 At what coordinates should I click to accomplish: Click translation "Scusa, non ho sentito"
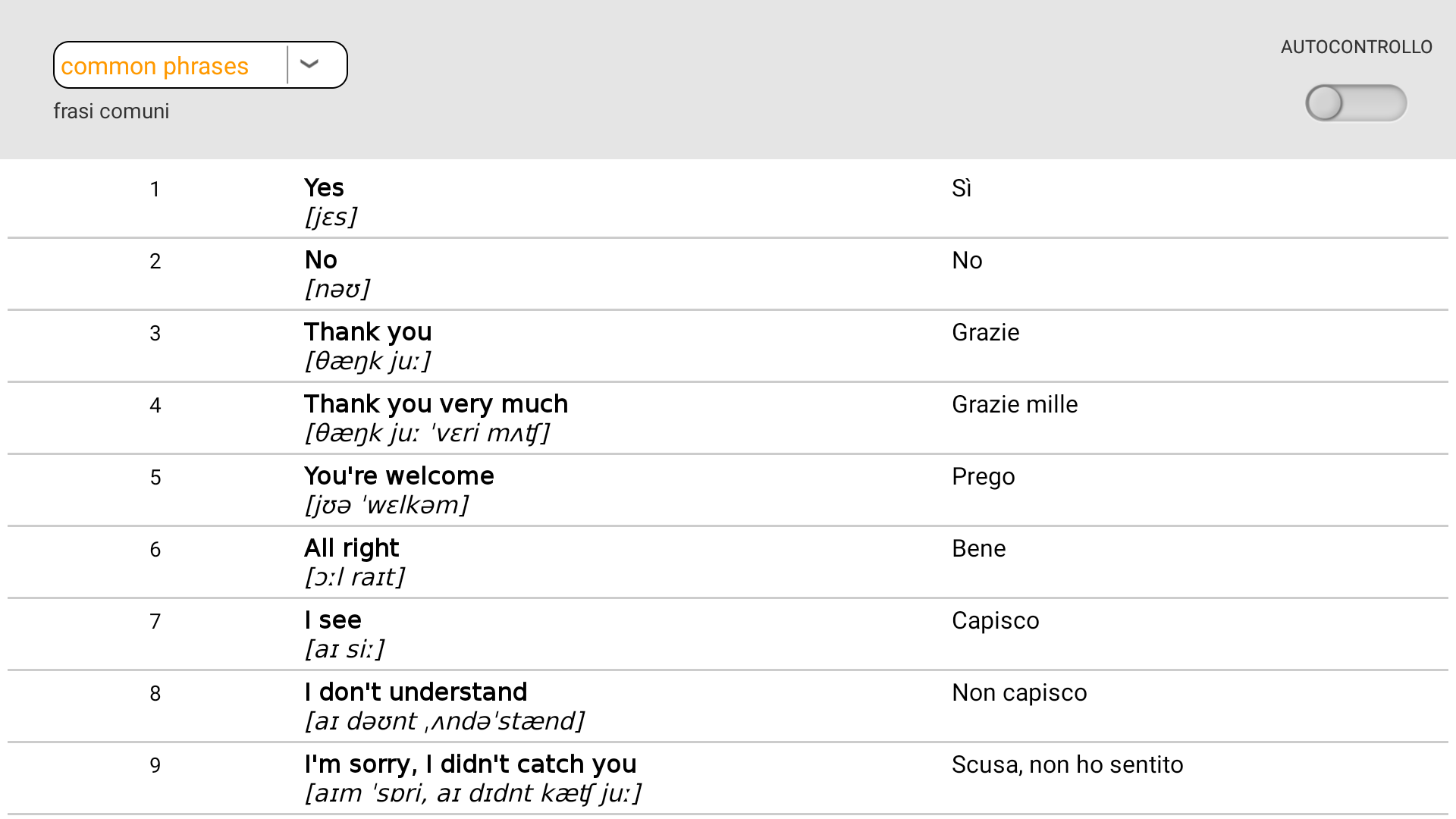click(1067, 764)
